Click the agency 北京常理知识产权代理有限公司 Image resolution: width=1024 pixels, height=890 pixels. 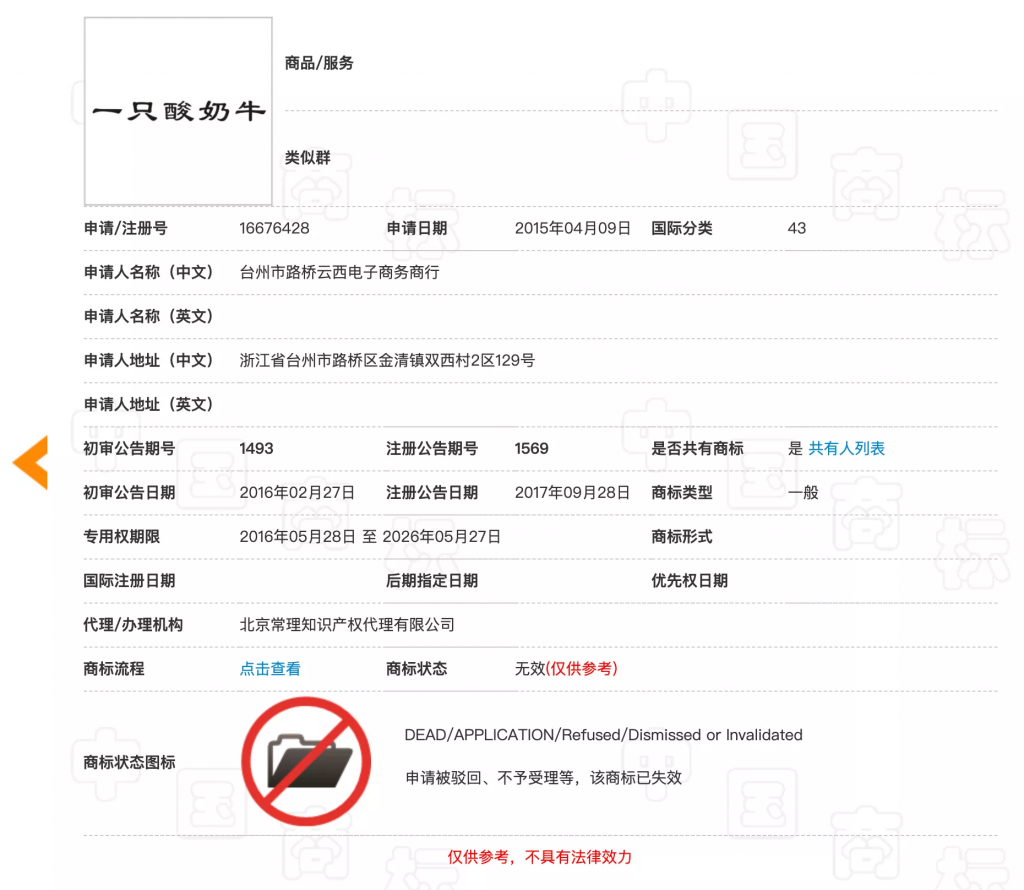click(x=347, y=625)
